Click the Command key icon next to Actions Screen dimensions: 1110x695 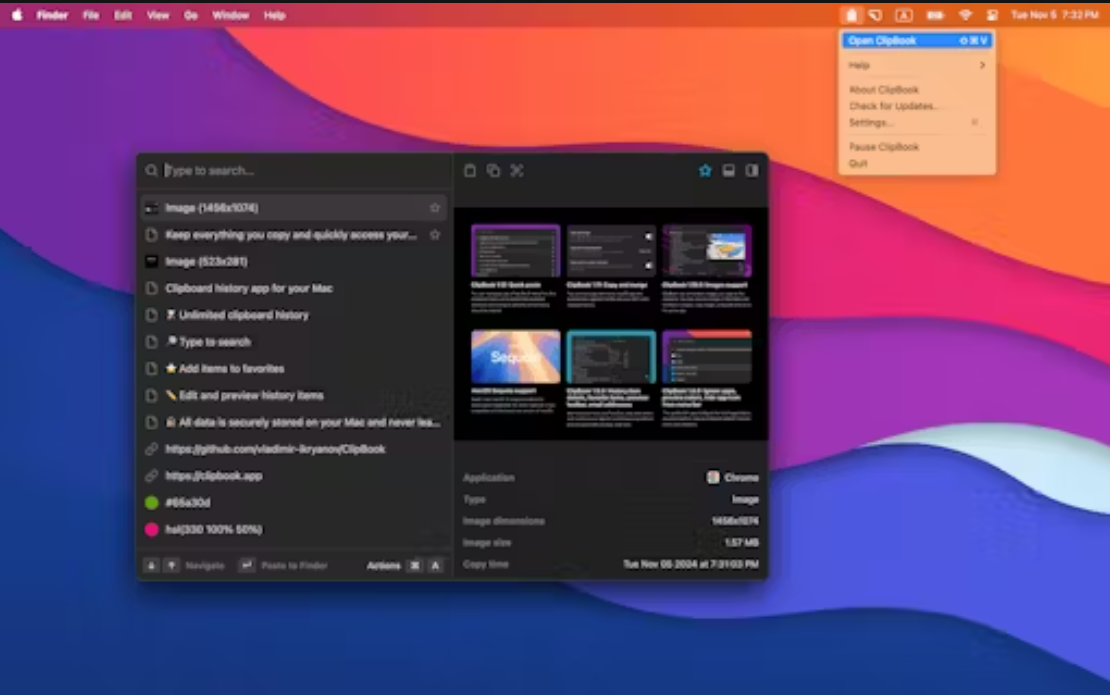pyautogui.click(x=415, y=565)
